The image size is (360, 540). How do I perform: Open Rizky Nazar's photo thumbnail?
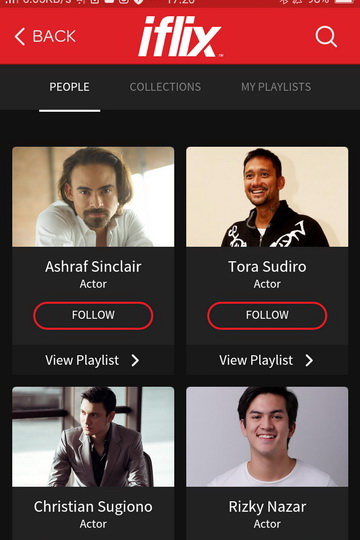tap(267, 437)
